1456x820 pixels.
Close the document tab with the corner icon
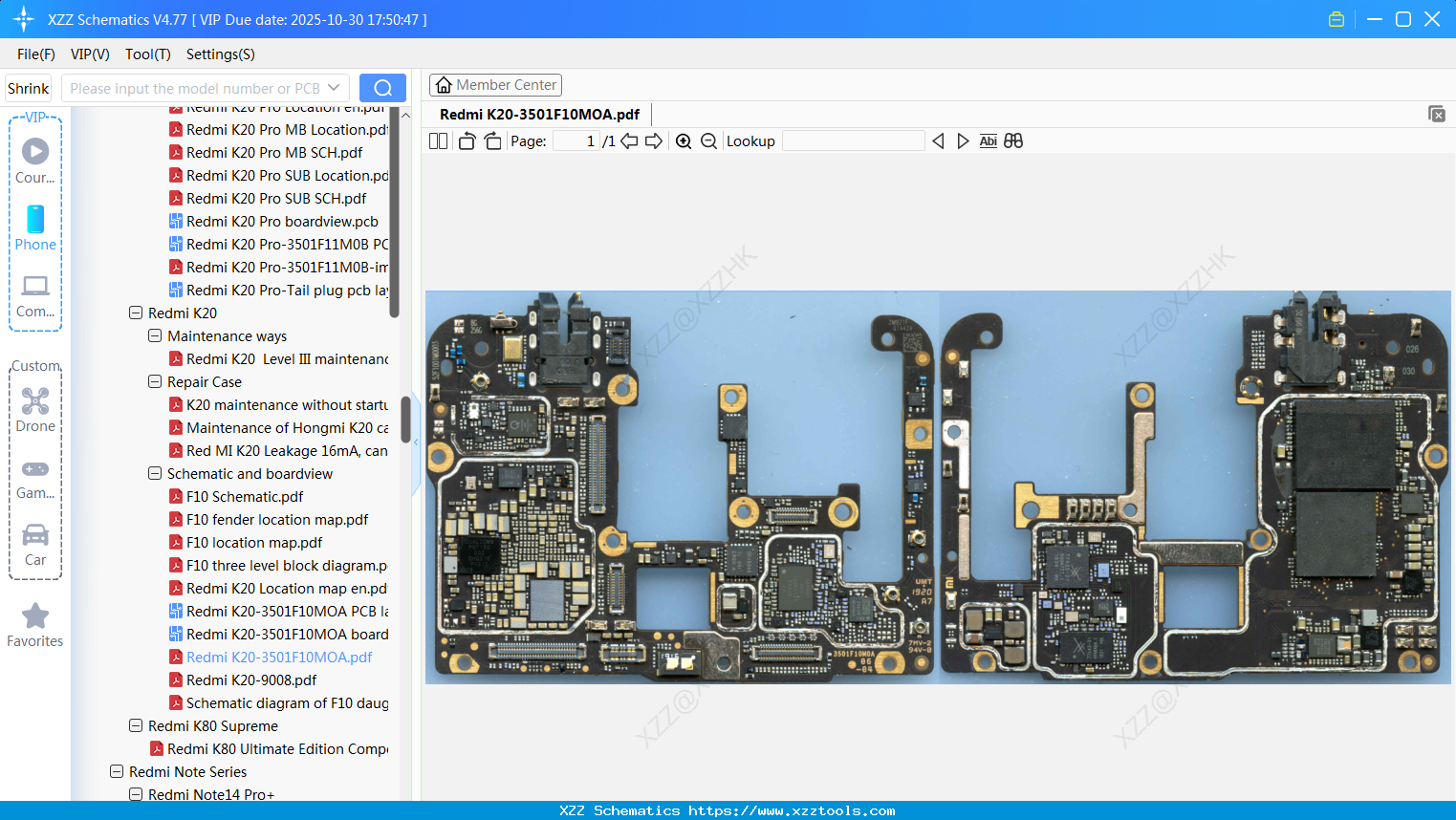(x=1436, y=114)
